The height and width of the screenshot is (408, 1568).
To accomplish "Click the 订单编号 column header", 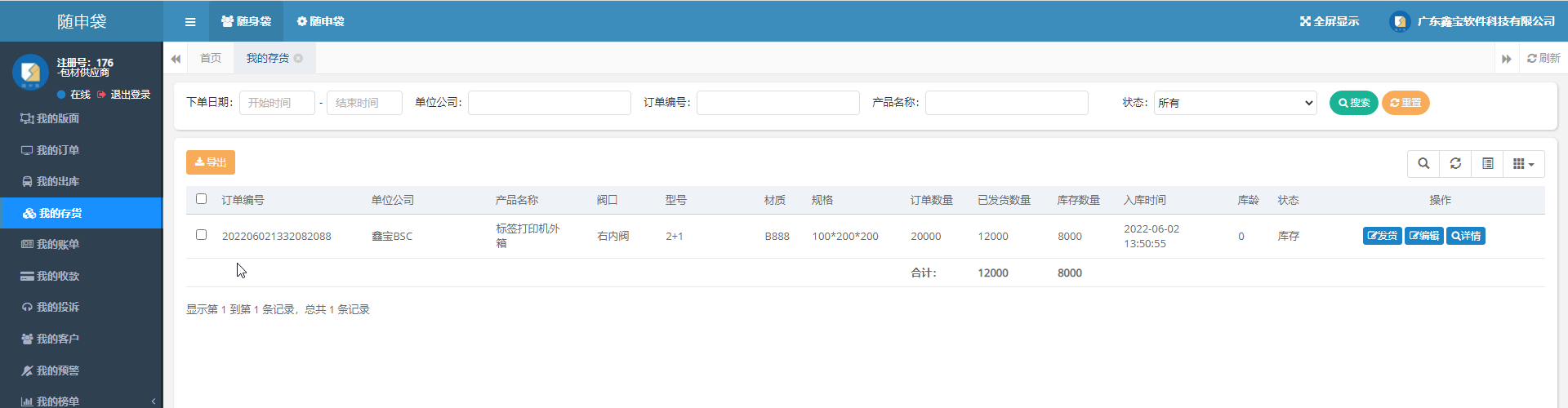I will tap(243, 200).
